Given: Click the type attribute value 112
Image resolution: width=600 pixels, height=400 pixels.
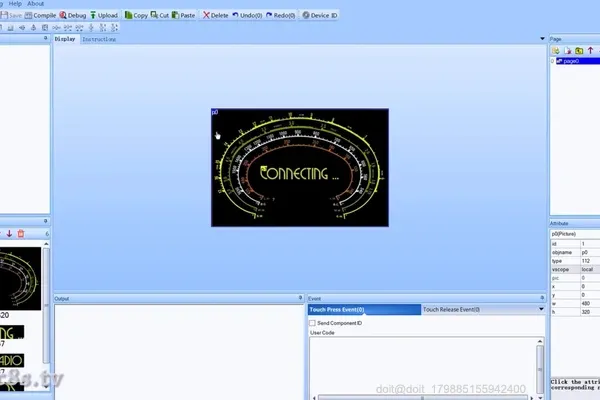Looking at the screenshot, I should tap(590, 261).
